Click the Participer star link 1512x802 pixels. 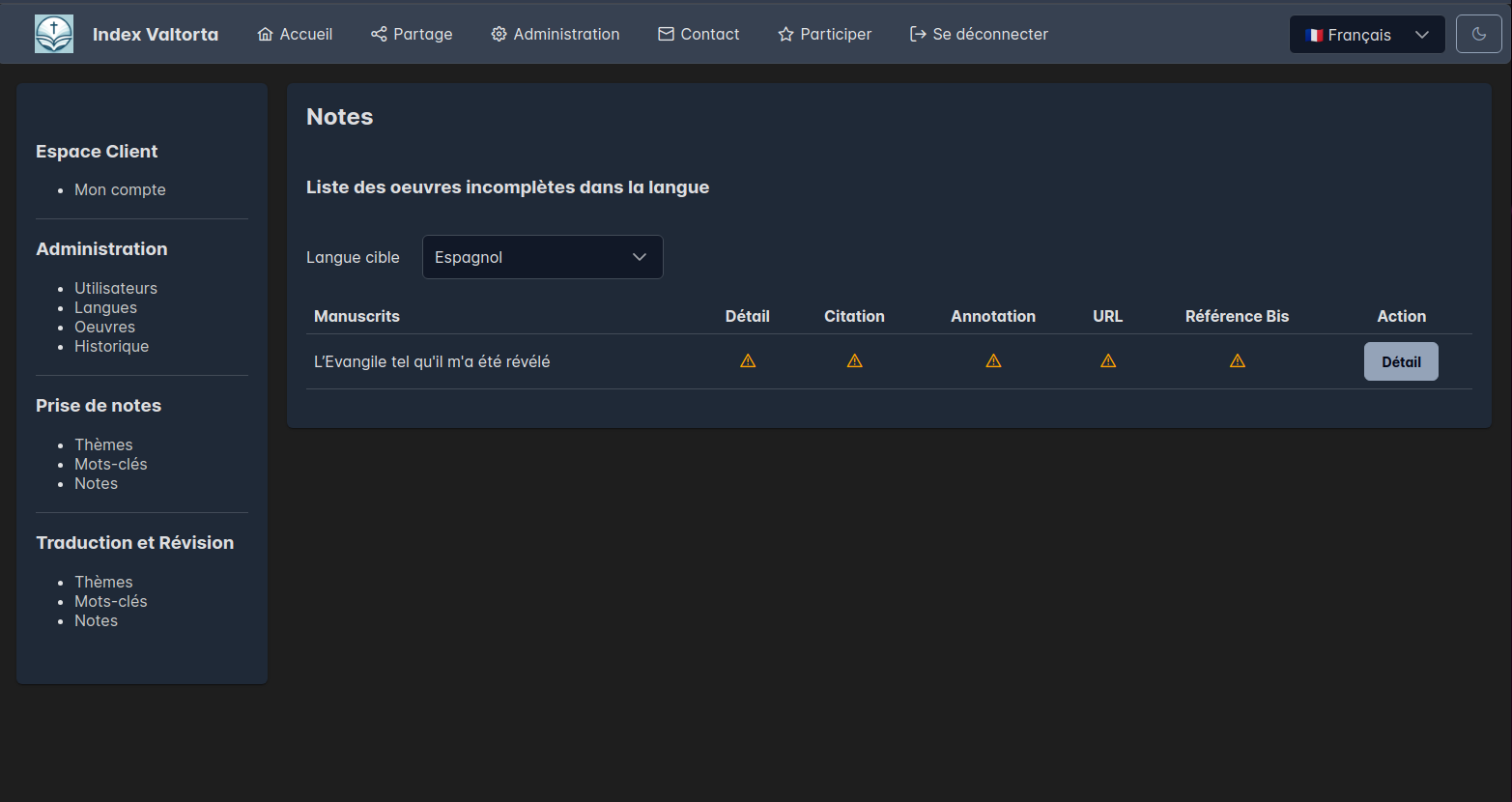[824, 34]
